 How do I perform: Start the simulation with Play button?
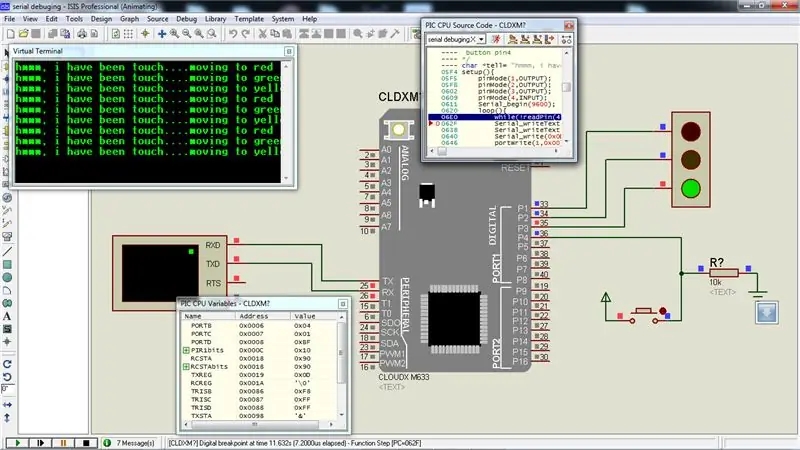(16, 443)
